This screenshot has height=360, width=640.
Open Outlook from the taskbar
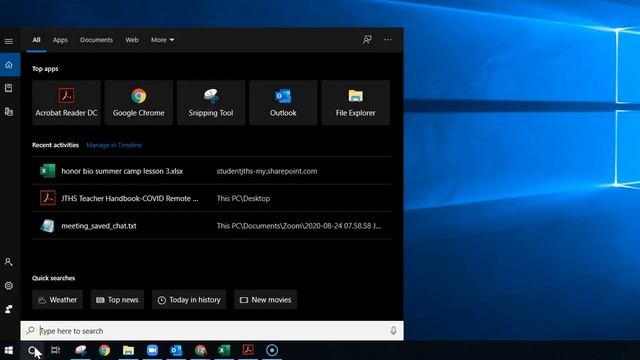pos(176,350)
